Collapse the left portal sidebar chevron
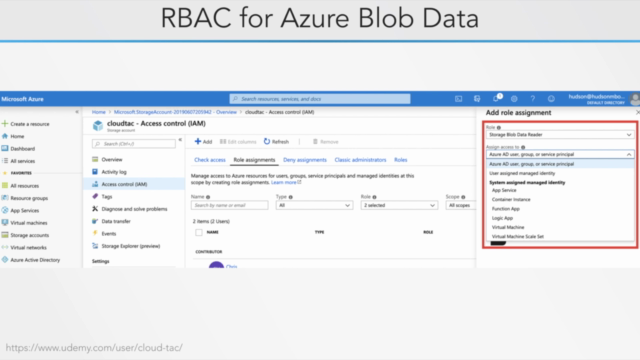This screenshot has width=640, height=360. tap(77, 112)
